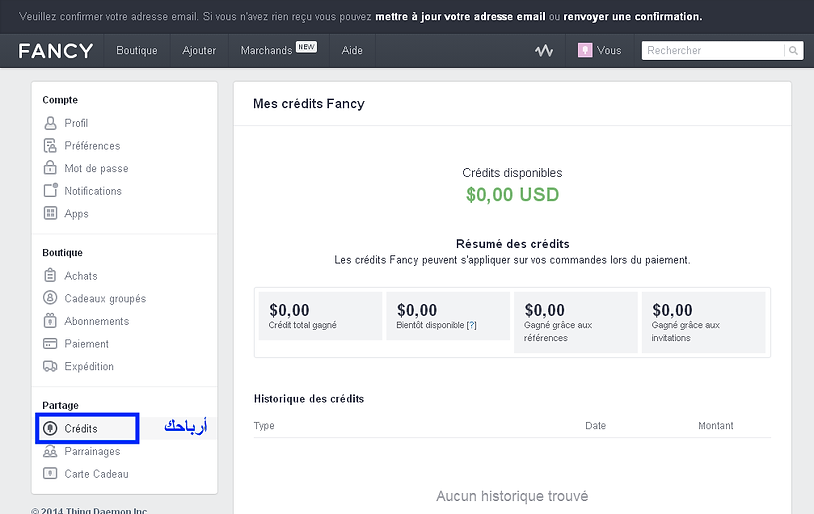This screenshot has width=814, height=514.
Task: Click the [?] help link beside Bientôt disponible
Action: tap(471, 325)
